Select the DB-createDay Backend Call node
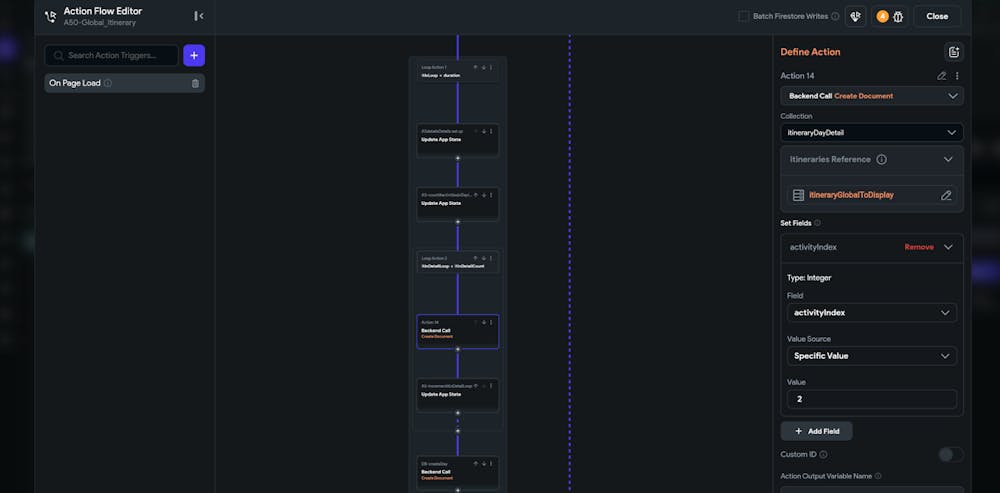Screen dimensions: 1000x493 coord(457,473)
